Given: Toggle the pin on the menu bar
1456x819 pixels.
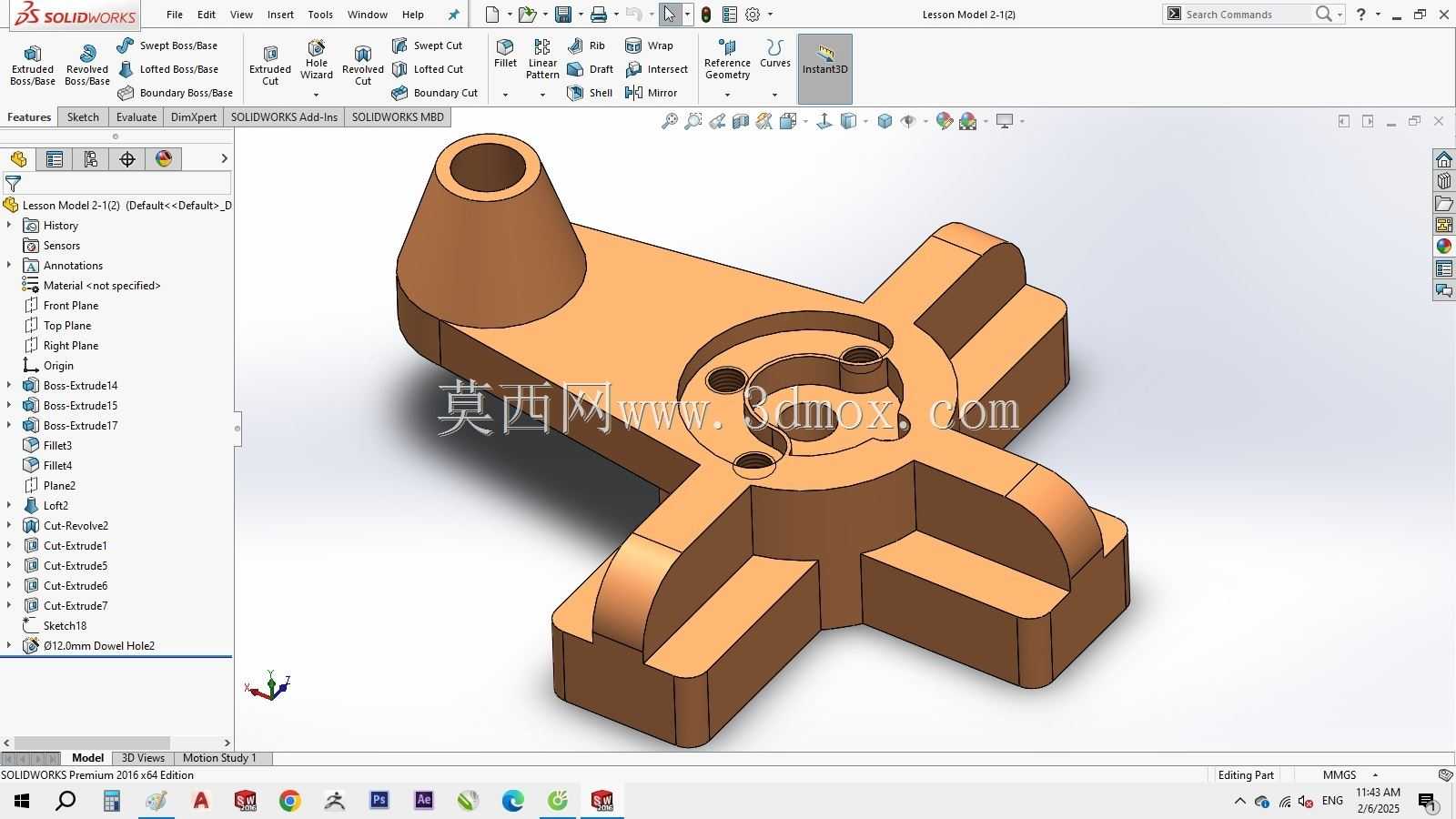Looking at the screenshot, I should tap(454, 15).
